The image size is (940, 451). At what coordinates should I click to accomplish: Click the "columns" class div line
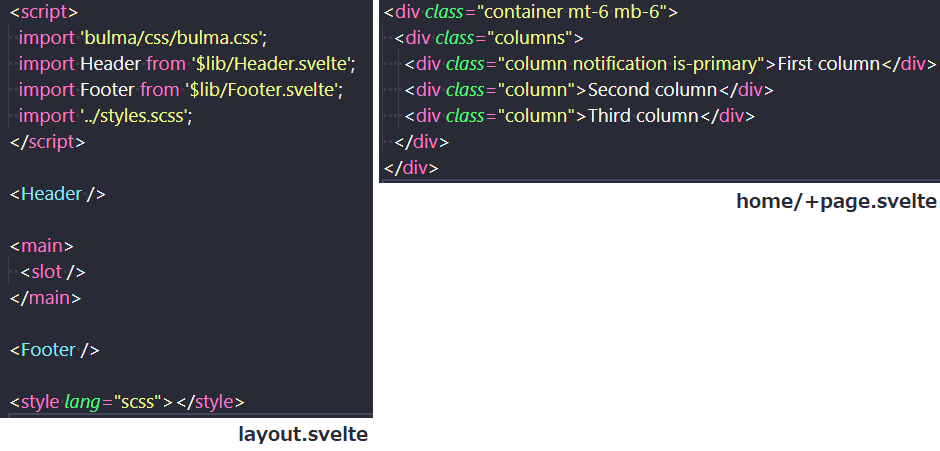tap(489, 38)
